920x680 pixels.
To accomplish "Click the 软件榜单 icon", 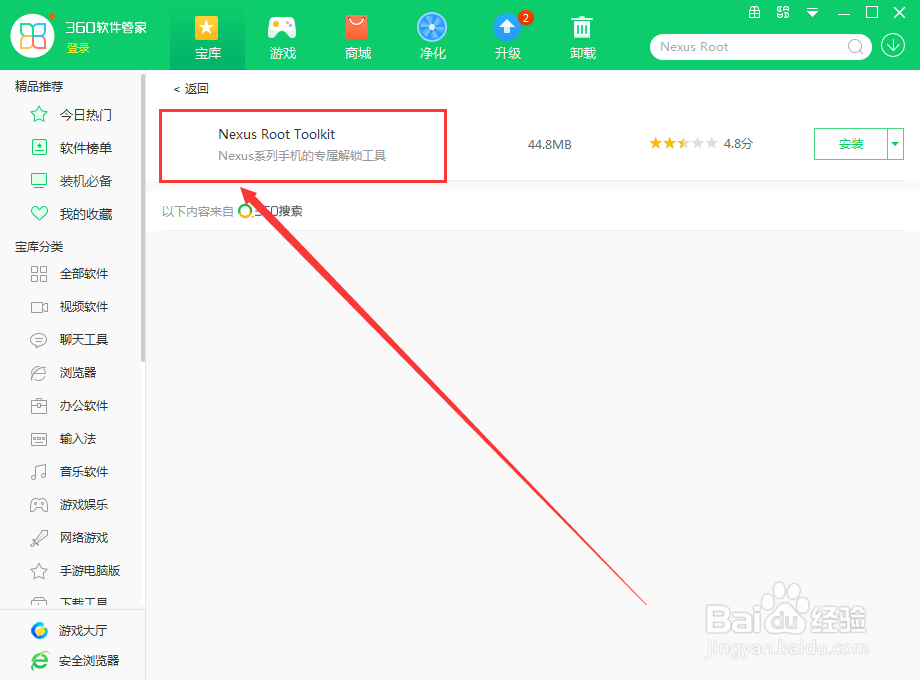I will [39, 147].
